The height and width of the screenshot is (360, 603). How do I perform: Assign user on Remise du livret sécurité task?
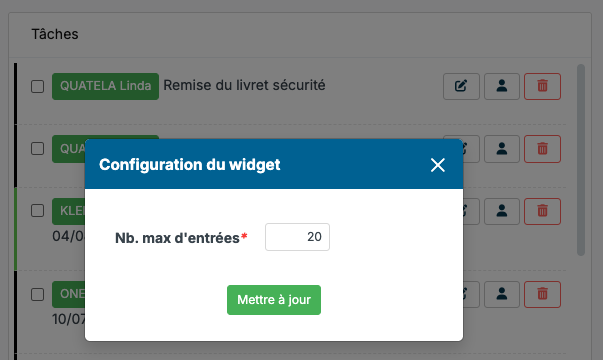(501, 86)
